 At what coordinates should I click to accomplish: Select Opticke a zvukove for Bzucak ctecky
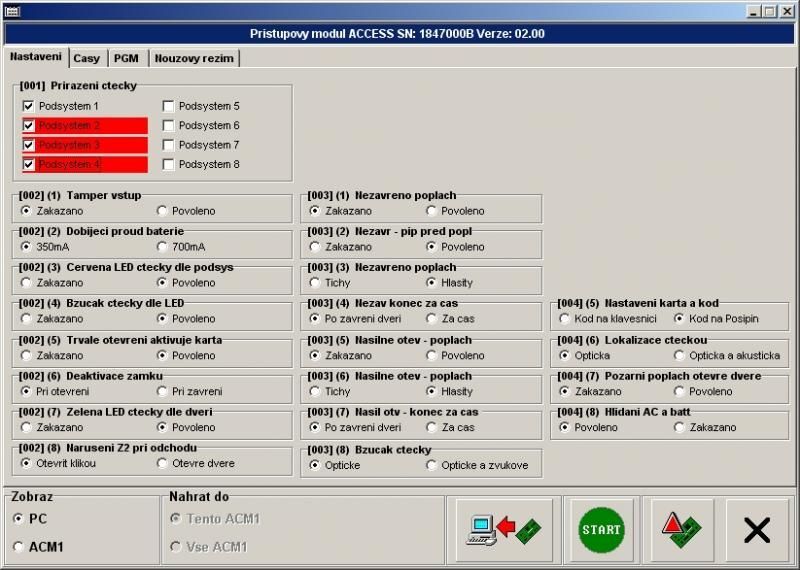(x=432, y=465)
